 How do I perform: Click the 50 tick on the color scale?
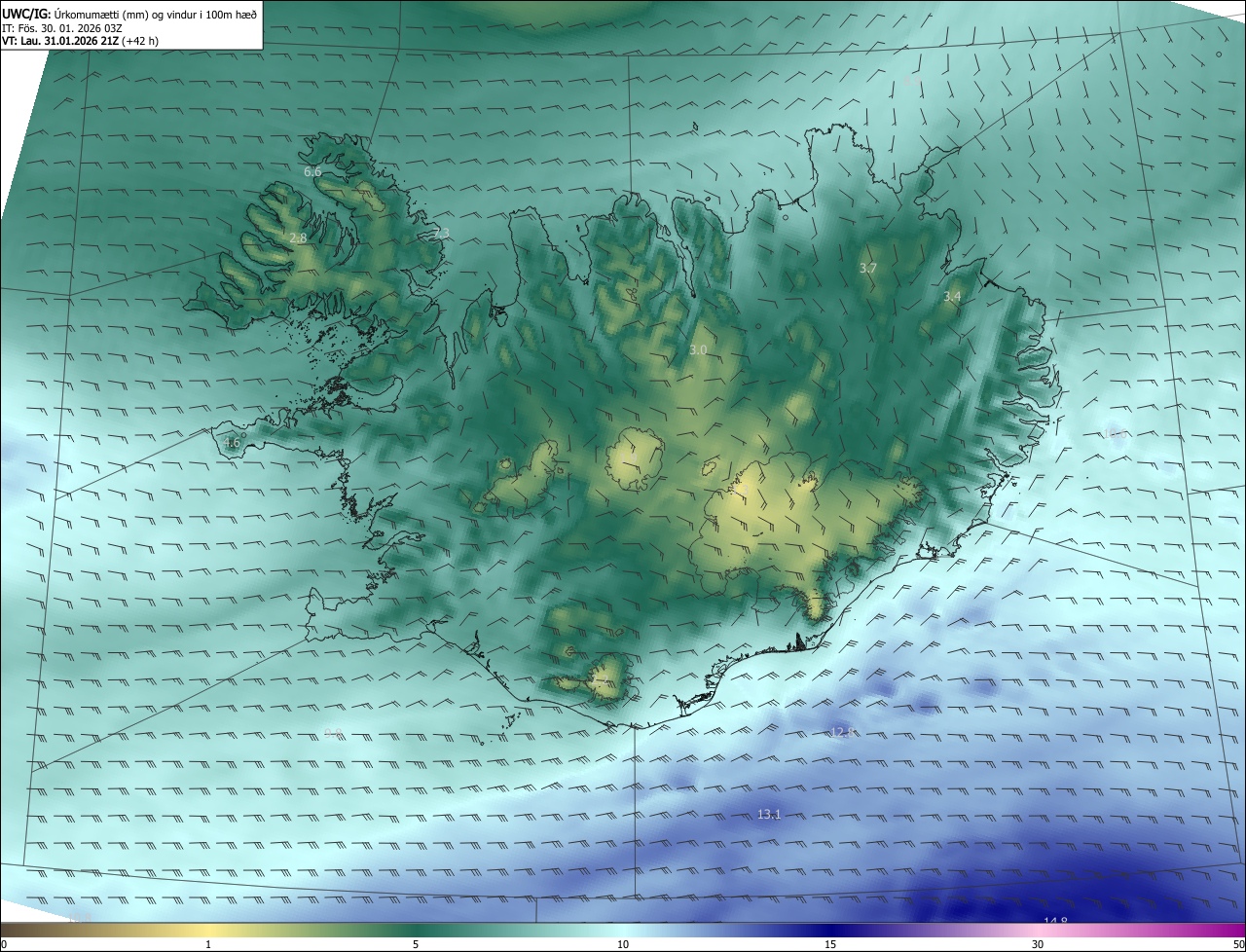click(1238, 944)
